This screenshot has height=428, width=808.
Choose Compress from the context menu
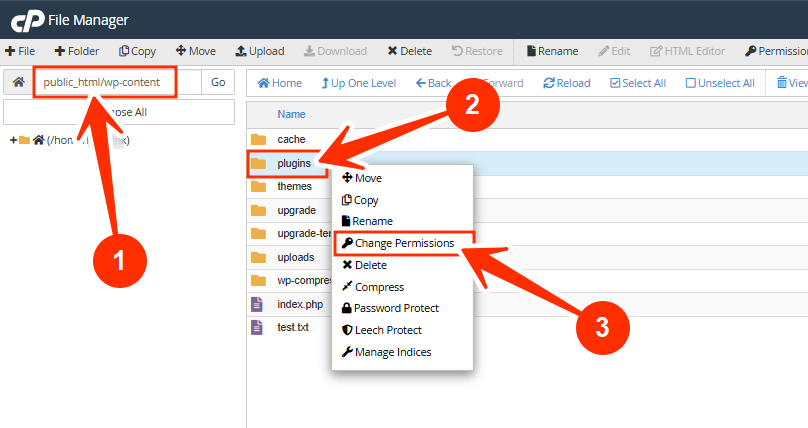tap(373, 287)
